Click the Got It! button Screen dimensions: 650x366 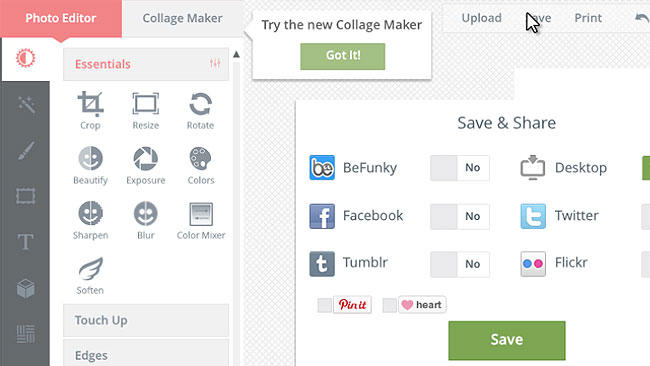tap(343, 56)
